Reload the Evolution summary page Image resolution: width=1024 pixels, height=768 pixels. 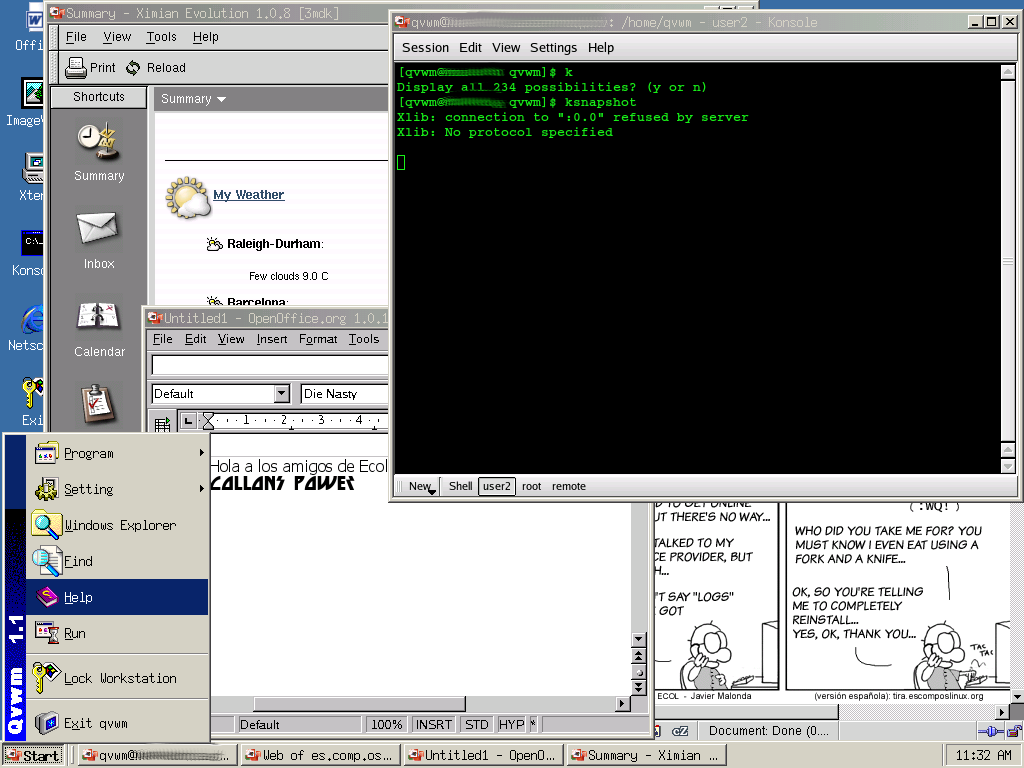click(156, 67)
